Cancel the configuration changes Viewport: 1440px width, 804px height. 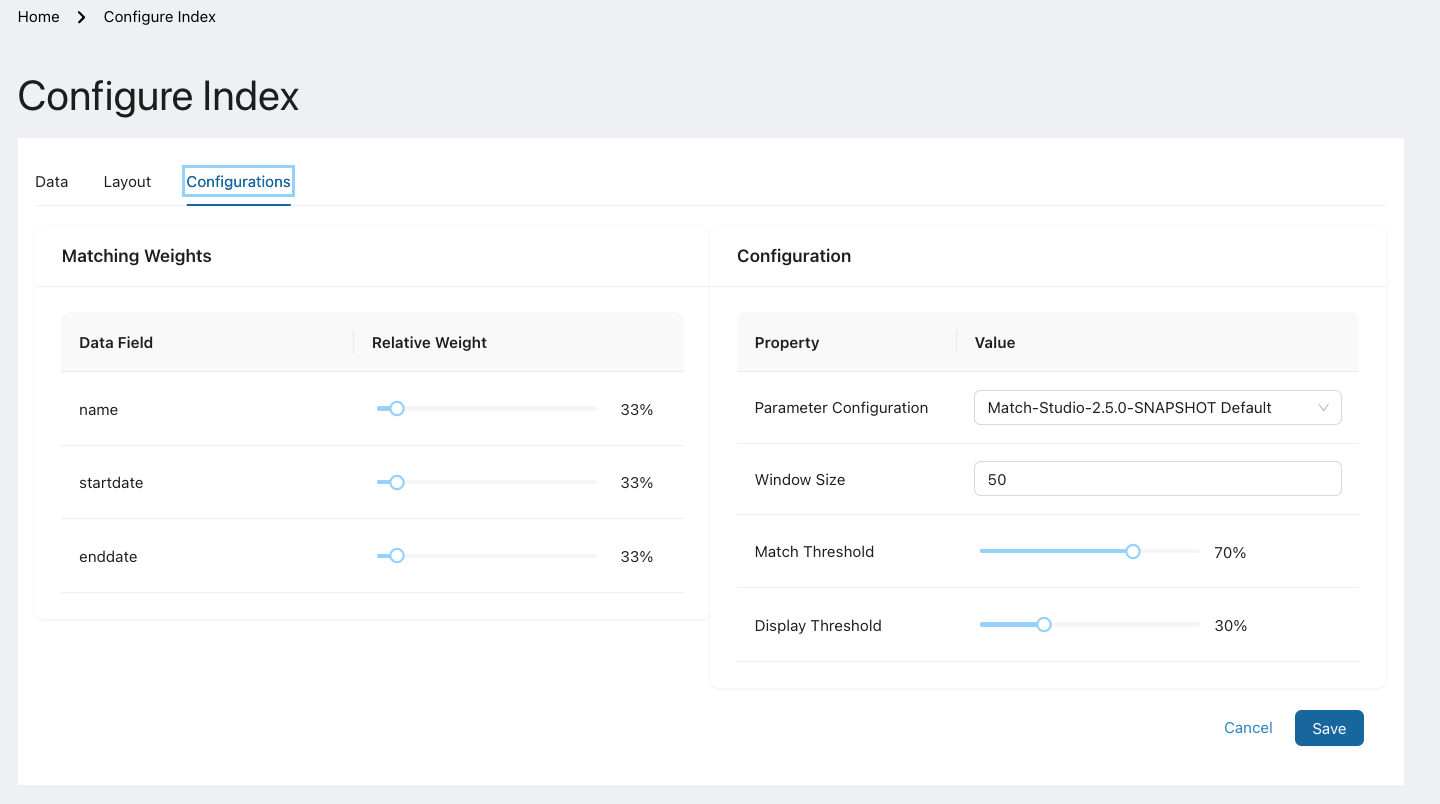pos(1248,728)
